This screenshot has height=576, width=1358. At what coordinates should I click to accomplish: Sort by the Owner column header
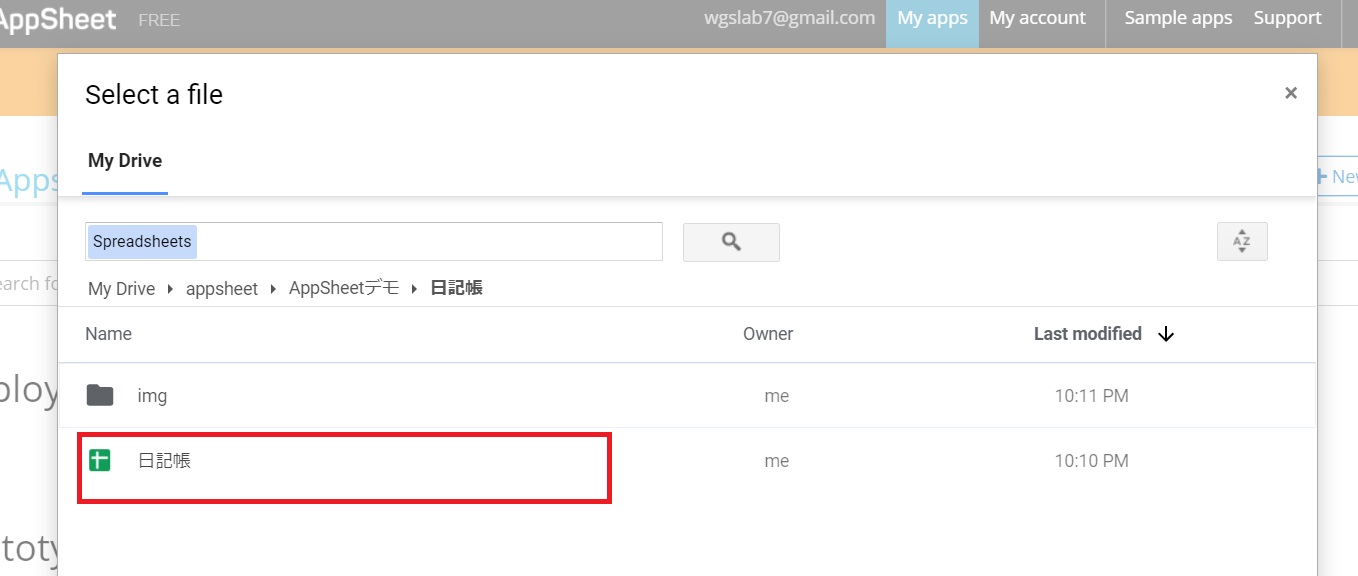tap(768, 334)
